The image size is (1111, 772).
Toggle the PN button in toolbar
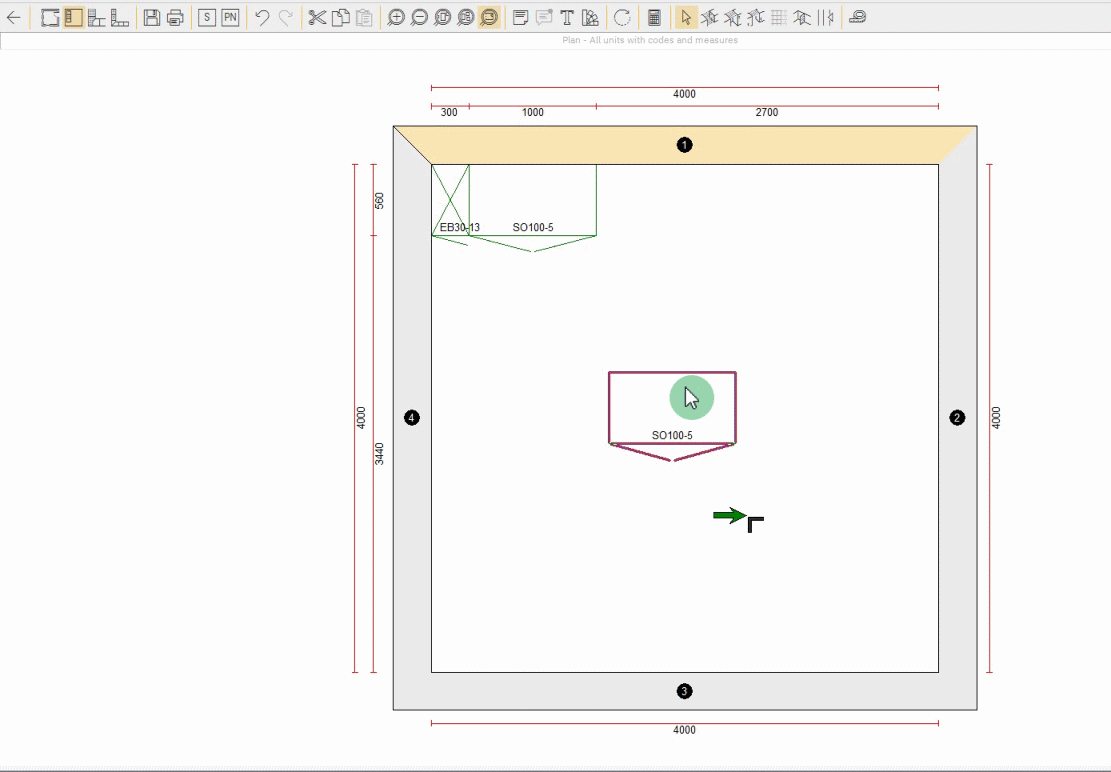tap(230, 17)
